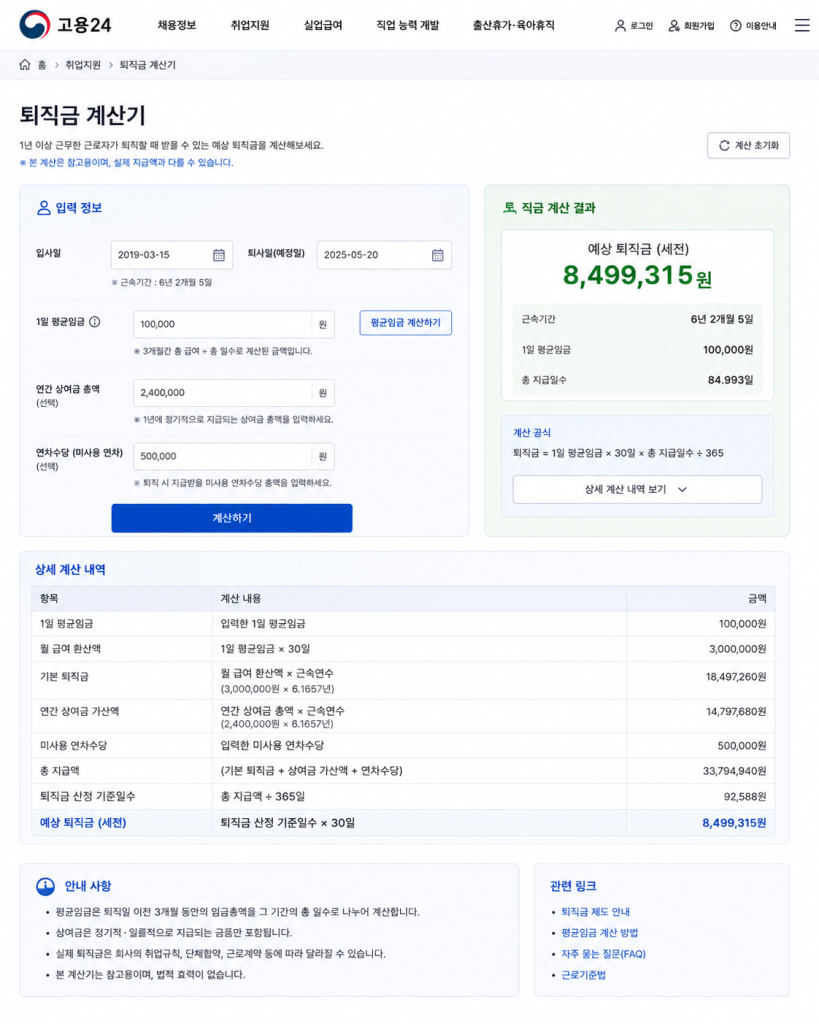This screenshot has width=819, height=1024.
Task: Open the 출산휴가·육아휴직 menu
Action: pos(513,25)
